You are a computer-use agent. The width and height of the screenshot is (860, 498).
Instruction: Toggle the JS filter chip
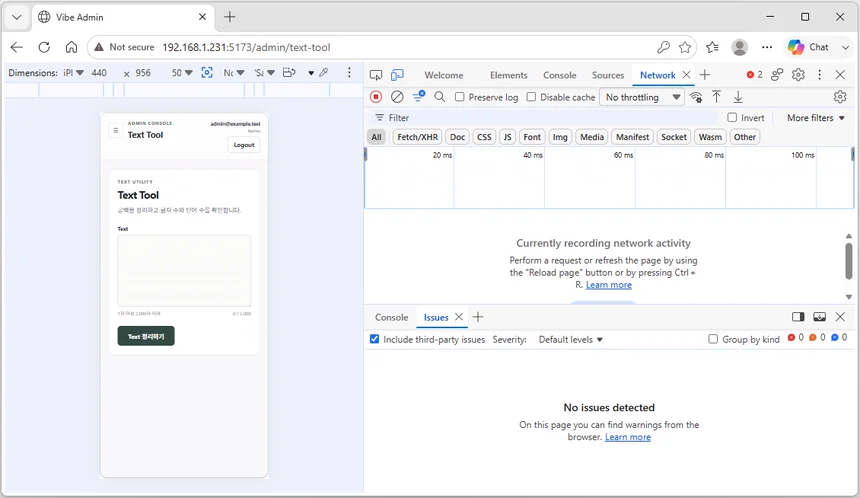click(507, 137)
